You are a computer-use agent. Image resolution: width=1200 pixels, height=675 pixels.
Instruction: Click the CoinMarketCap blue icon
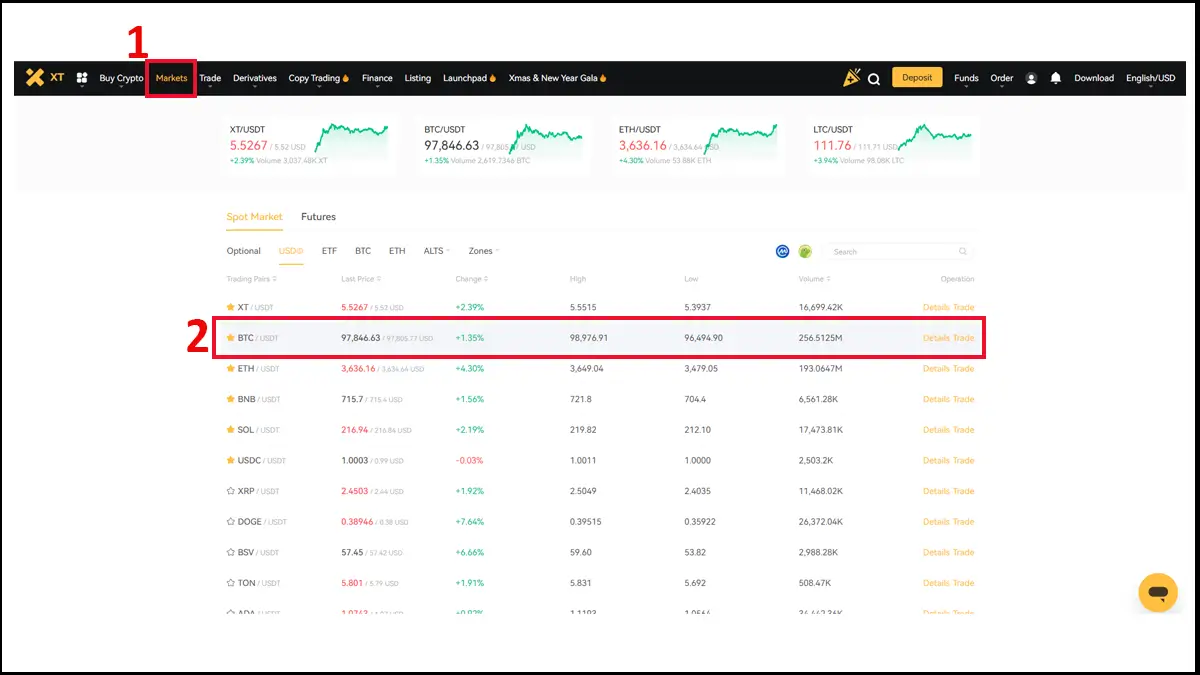click(x=783, y=251)
